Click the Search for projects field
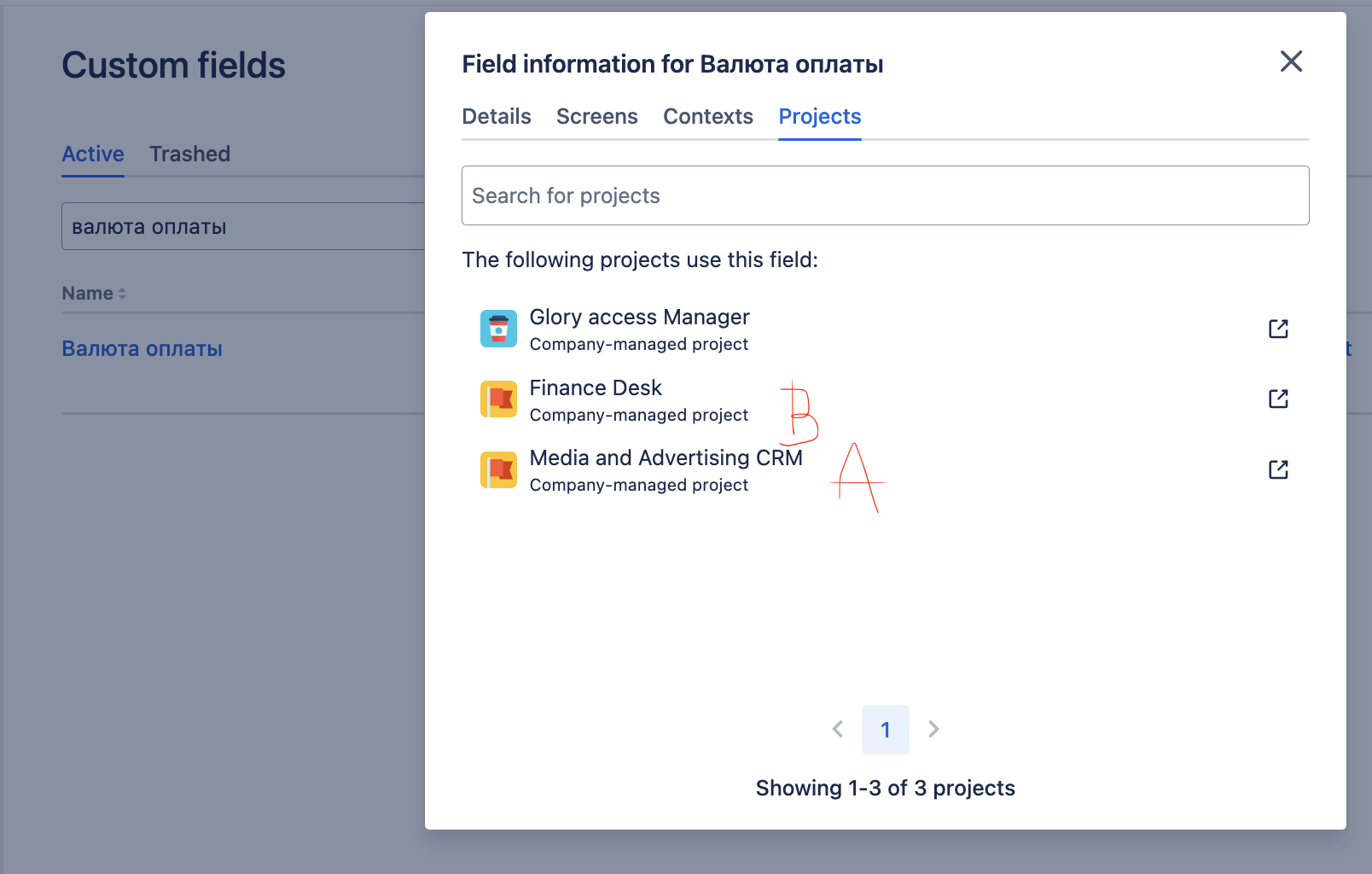The height and width of the screenshot is (874, 1372). tap(886, 195)
